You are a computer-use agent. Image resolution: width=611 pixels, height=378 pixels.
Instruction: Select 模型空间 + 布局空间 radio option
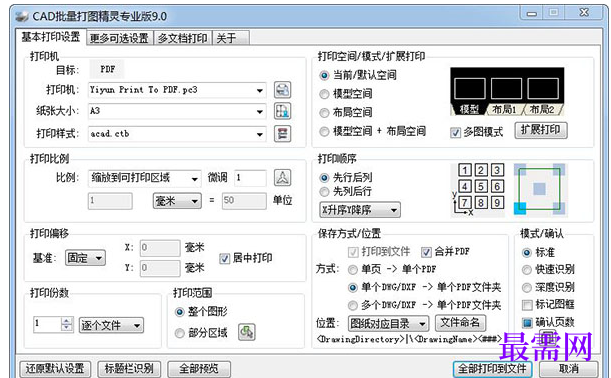[324, 132]
